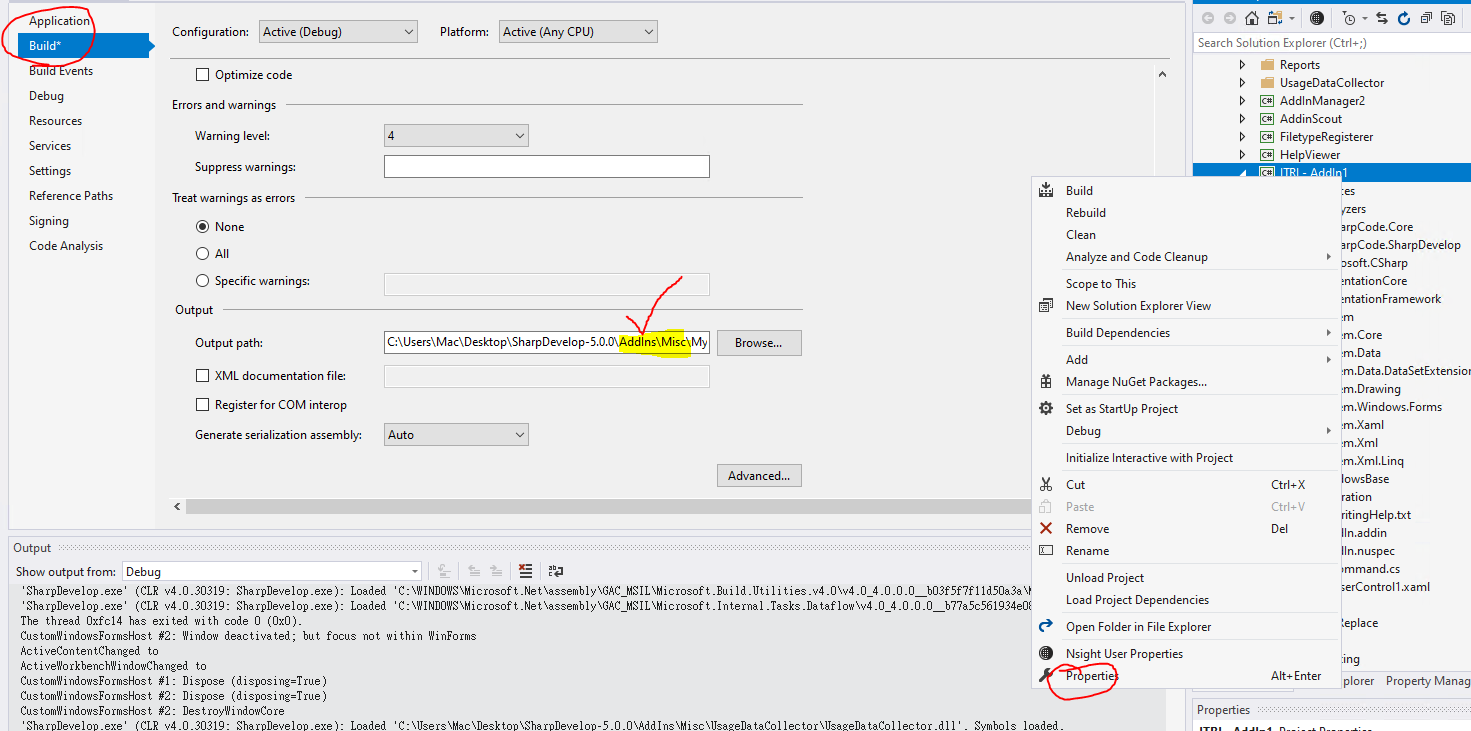Check the XML documentation file option
This screenshot has width=1471, height=731.
coord(203,375)
